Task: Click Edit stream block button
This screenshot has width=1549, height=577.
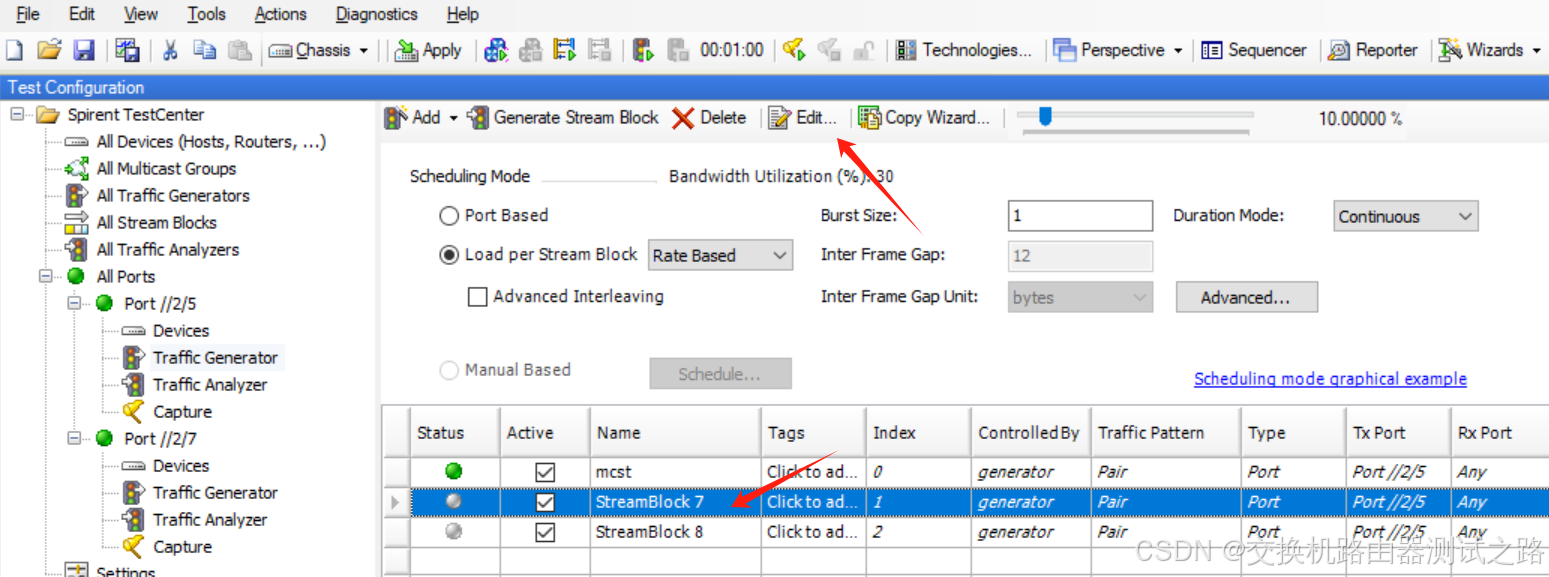Action: pos(802,118)
